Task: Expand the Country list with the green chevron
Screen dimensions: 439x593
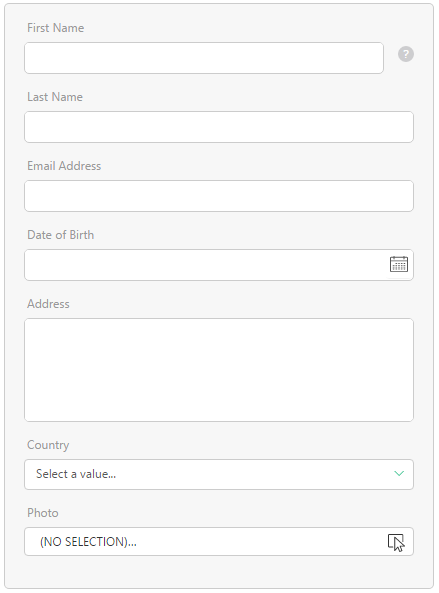Action: tap(399, 473)
